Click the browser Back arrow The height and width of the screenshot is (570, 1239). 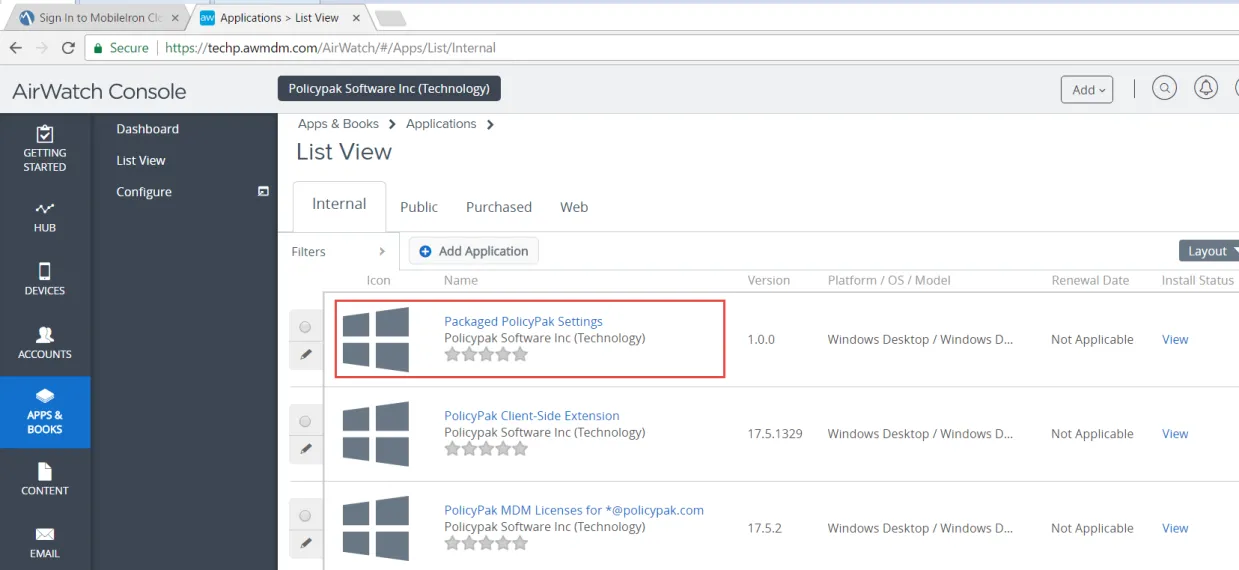16,48
